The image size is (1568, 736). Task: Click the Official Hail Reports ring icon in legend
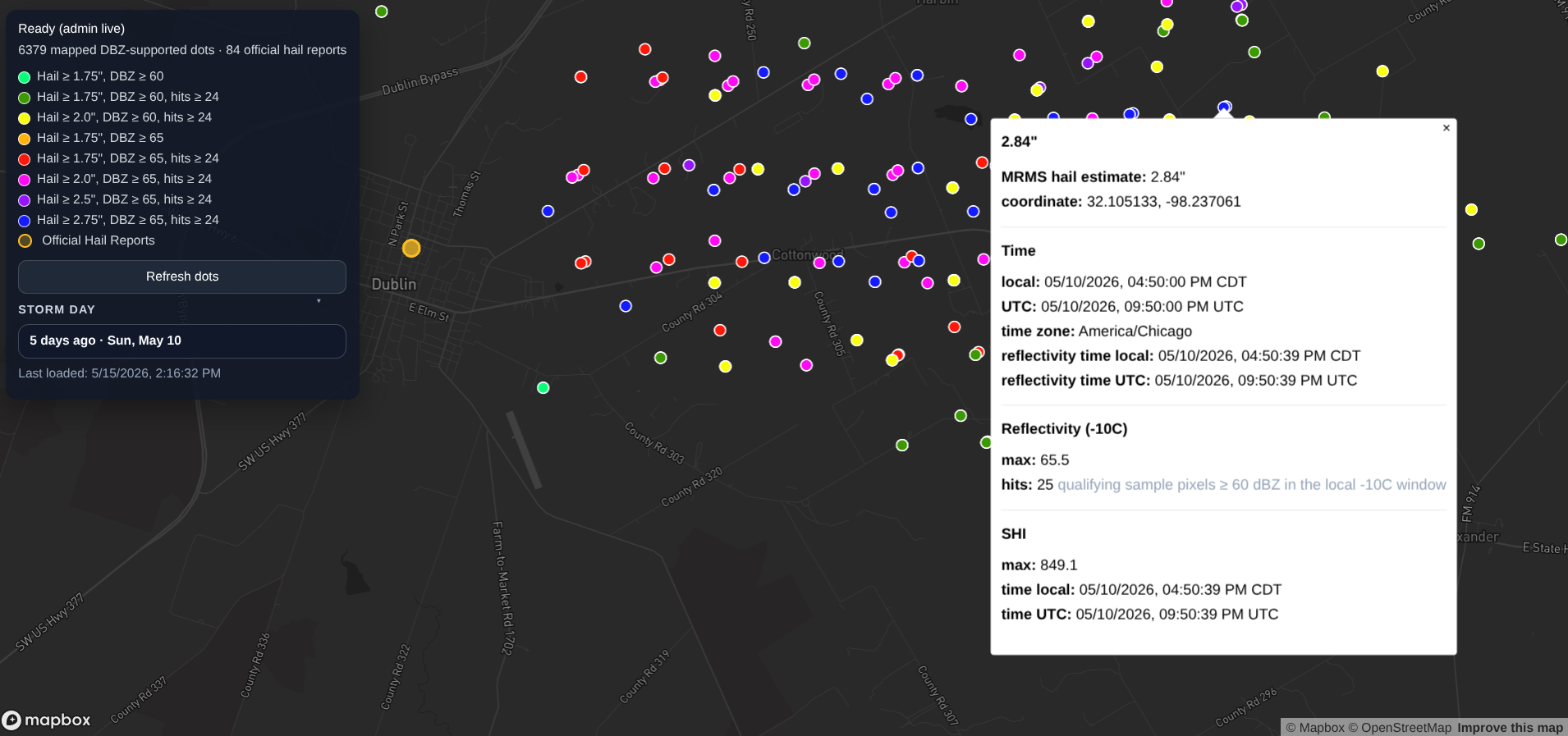pyautogui.click(x=25, y=240)
